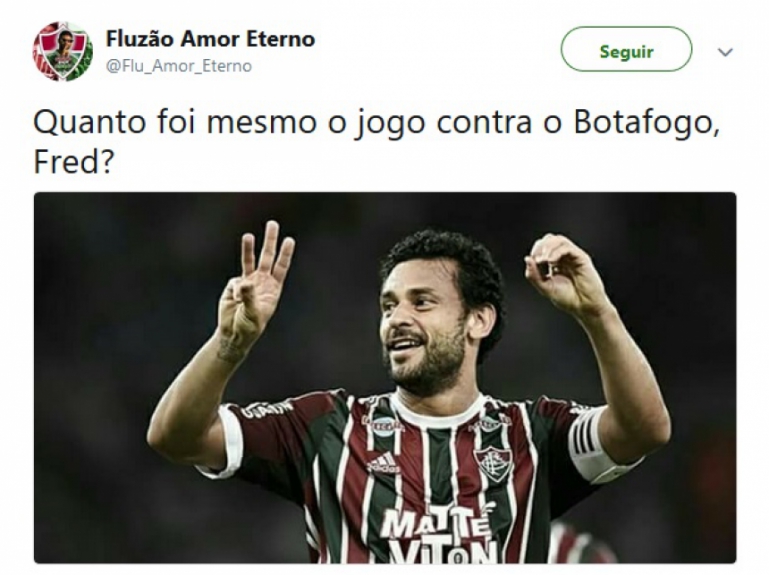Click the wrist tattoo on raised arm
Screen dimensions: 769x575
[233, 347]
